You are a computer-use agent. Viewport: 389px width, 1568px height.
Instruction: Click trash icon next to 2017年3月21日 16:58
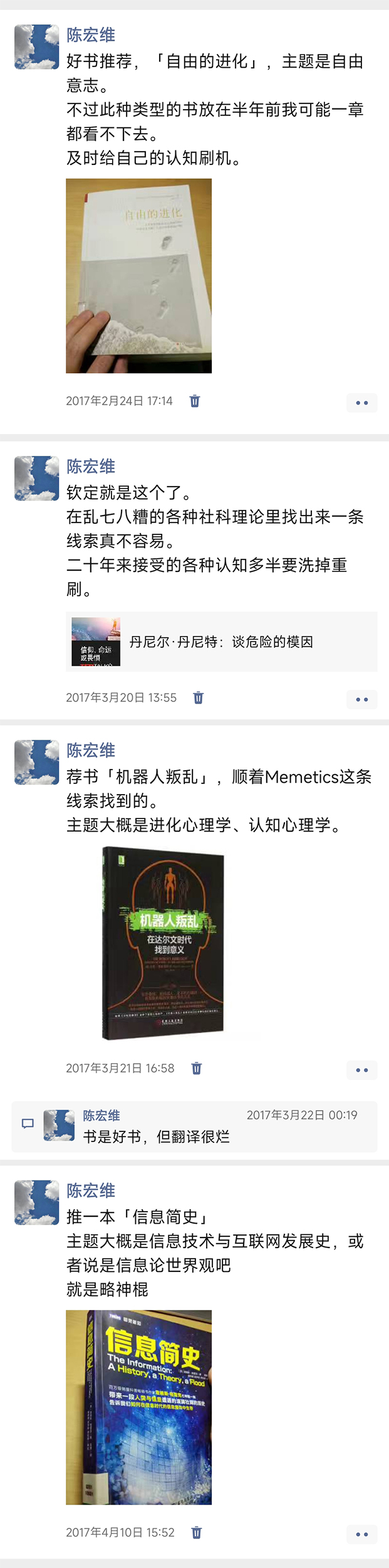[x=196, y=1068]
